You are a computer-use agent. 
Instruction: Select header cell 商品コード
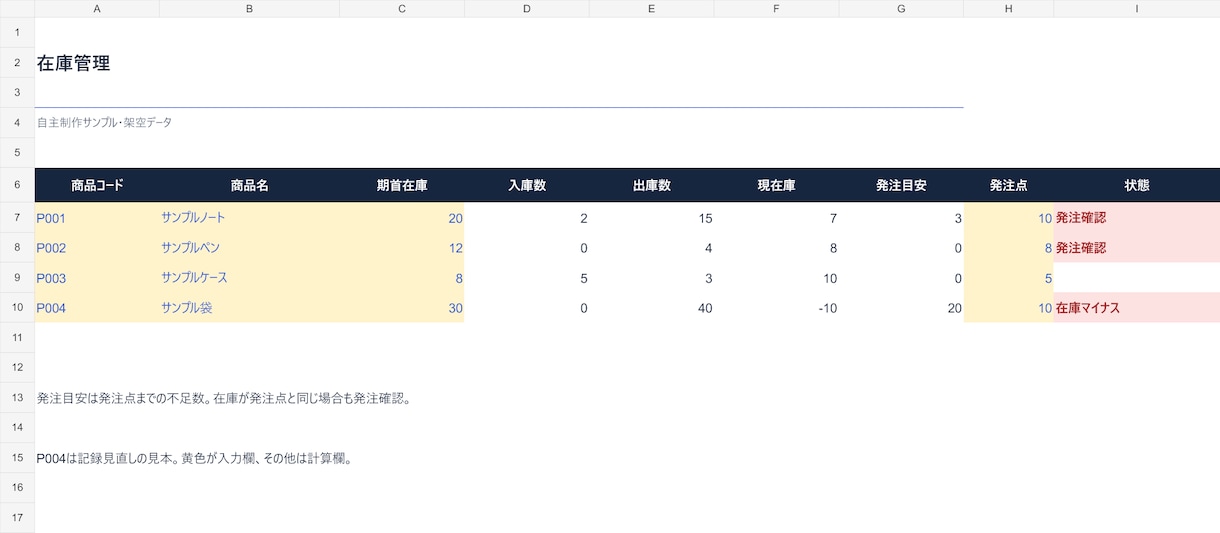coord(97,185)
